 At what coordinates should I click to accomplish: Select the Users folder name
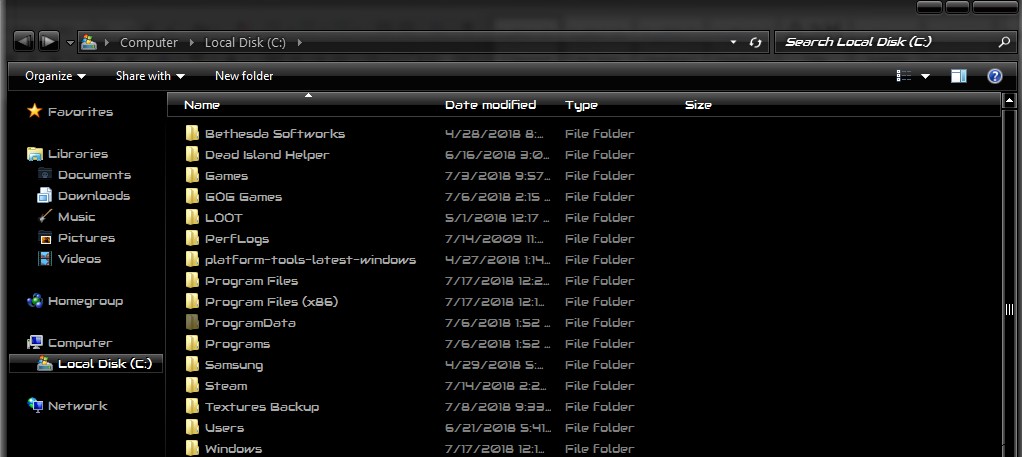tap(224, 428)
